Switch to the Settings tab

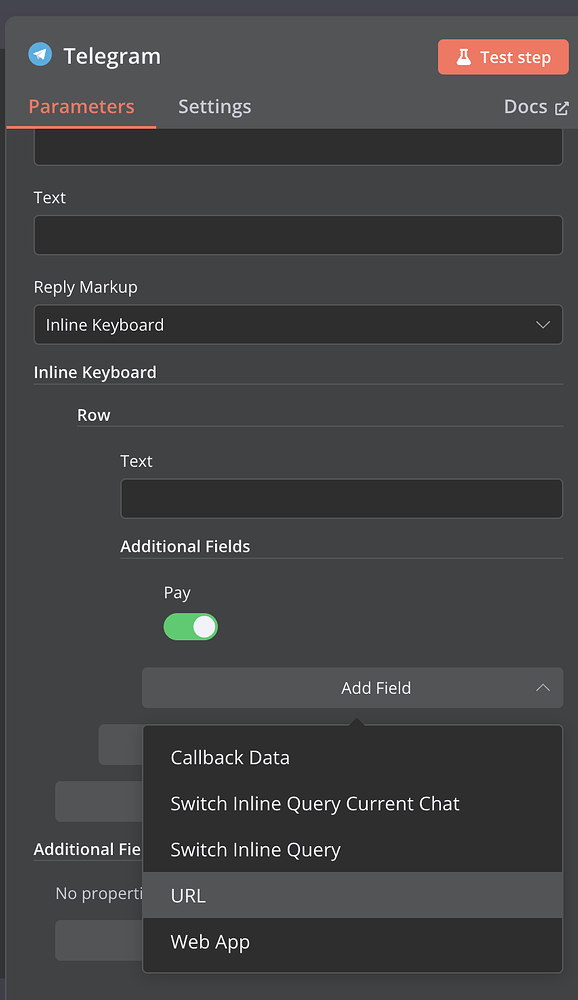click(214, 105)
